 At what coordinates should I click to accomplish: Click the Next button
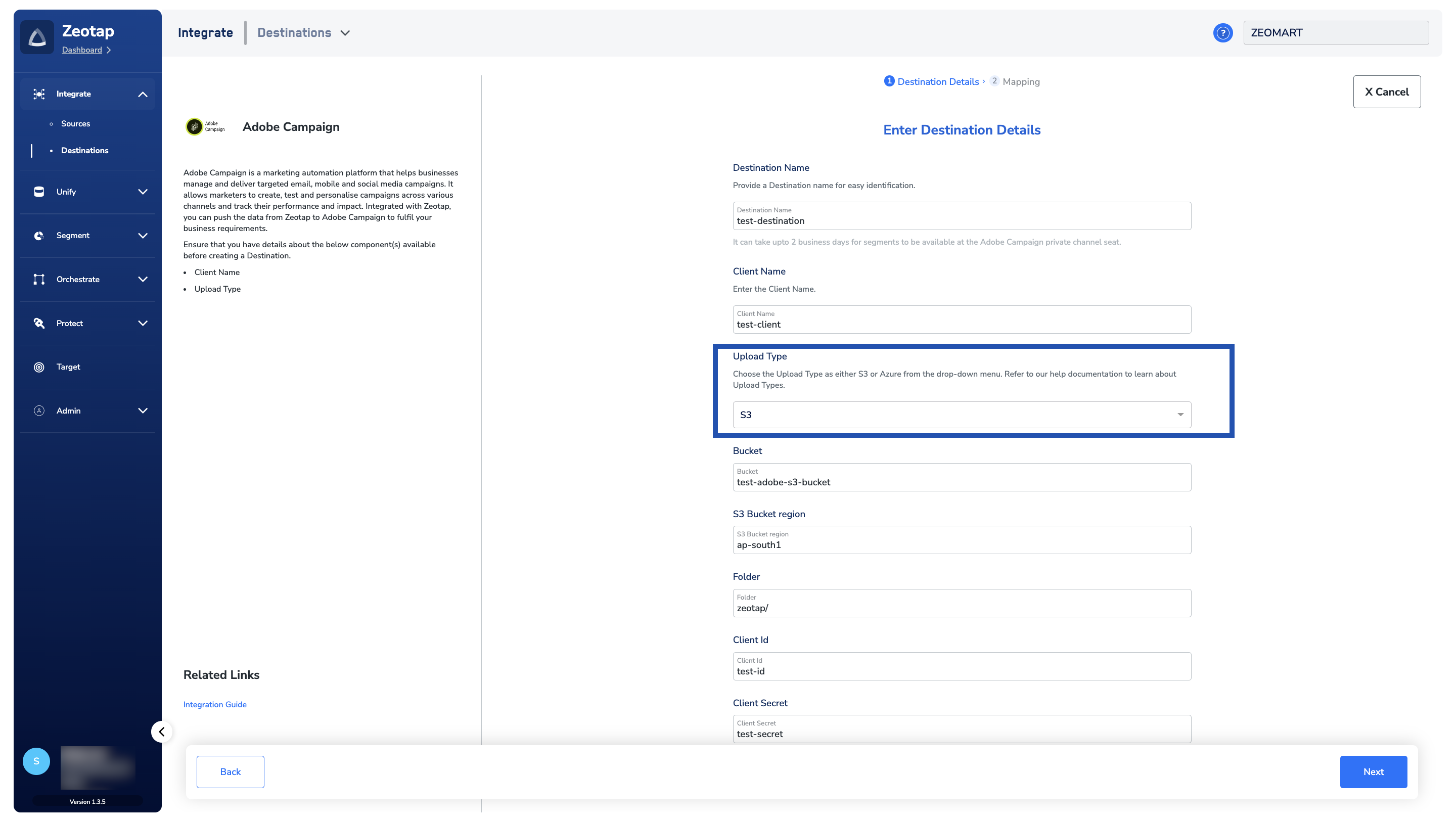tap(1373, 771)
